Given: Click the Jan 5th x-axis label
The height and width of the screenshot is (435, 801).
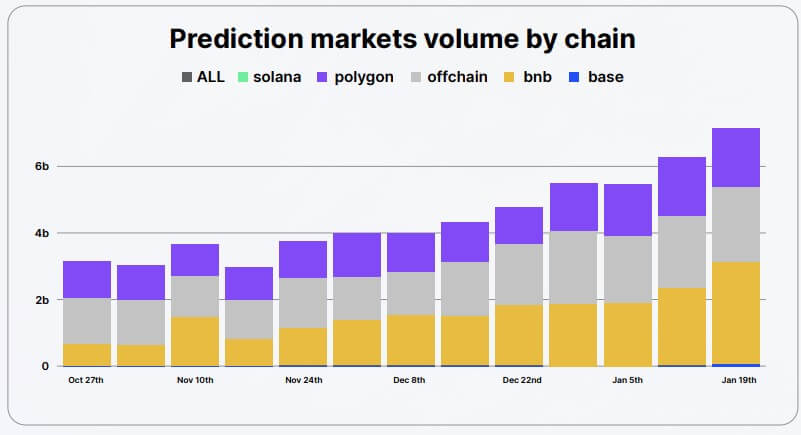Looking at the screenshot, I should [x=627, y=380].
